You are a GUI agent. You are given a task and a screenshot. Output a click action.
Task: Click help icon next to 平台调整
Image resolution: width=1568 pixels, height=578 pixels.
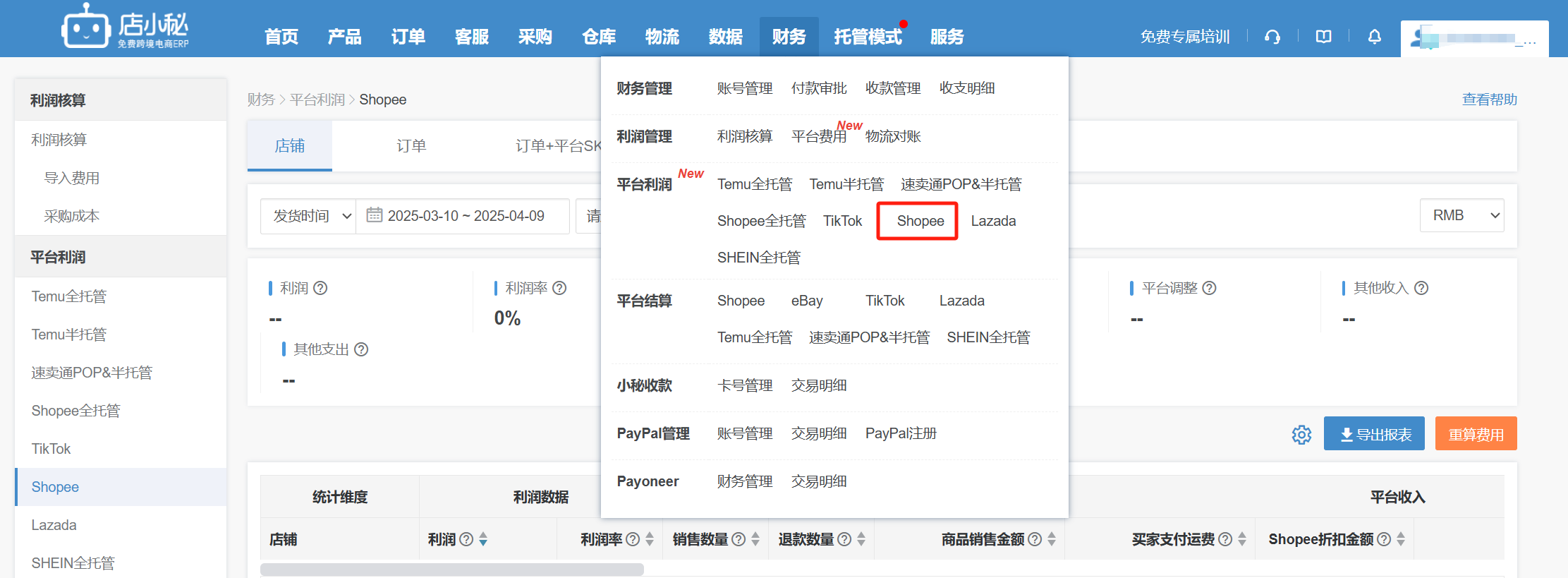click(1209, 288)
